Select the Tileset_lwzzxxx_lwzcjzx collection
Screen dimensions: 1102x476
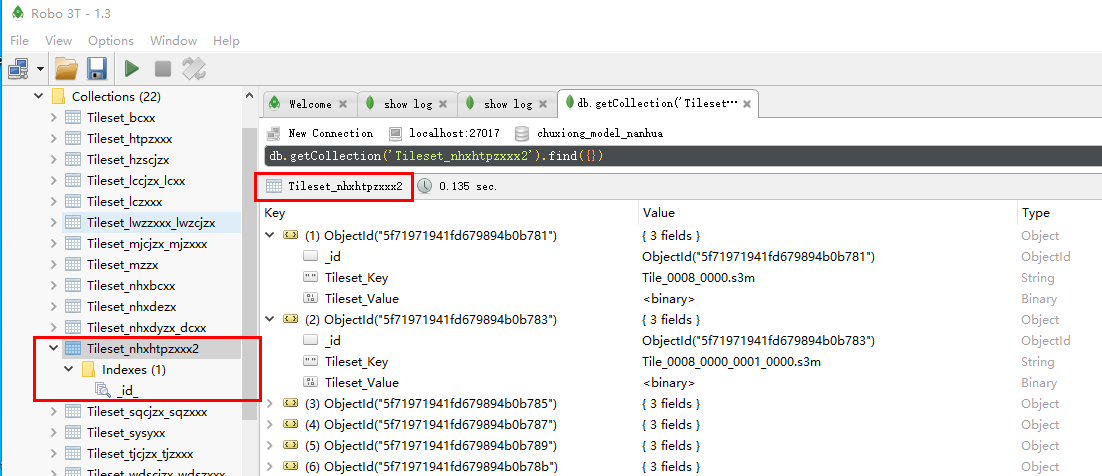click(x=150, y=222)
